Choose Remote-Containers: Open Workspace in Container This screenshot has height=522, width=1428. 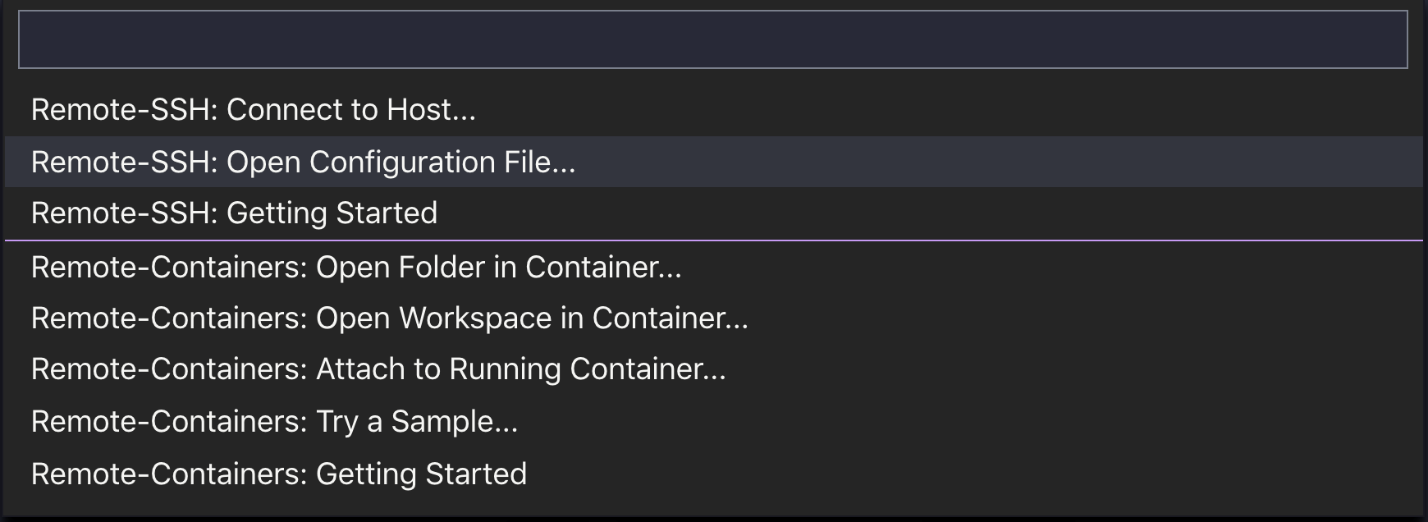coord(390,318)
